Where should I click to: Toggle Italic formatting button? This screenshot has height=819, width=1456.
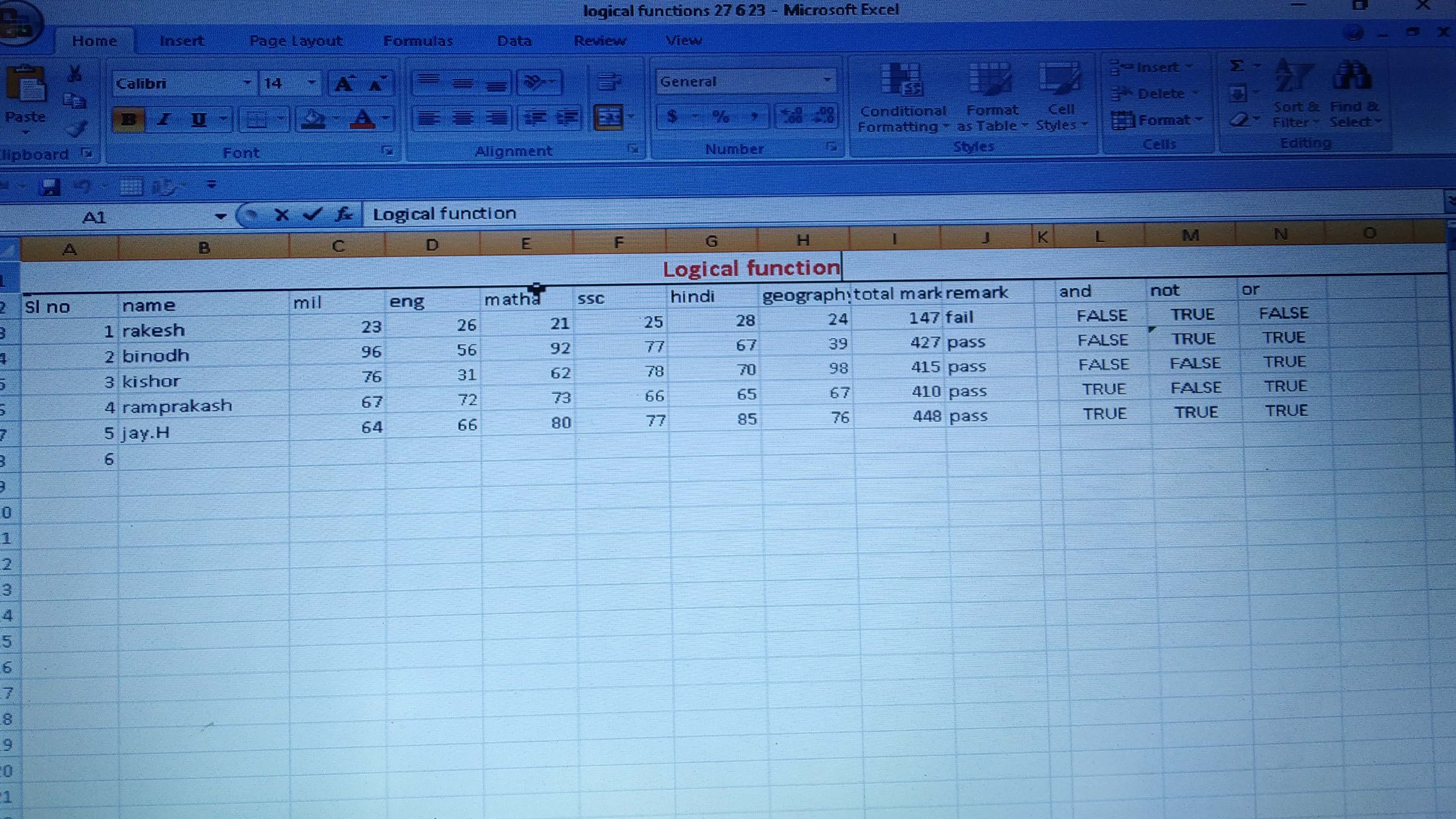(164, 119)
